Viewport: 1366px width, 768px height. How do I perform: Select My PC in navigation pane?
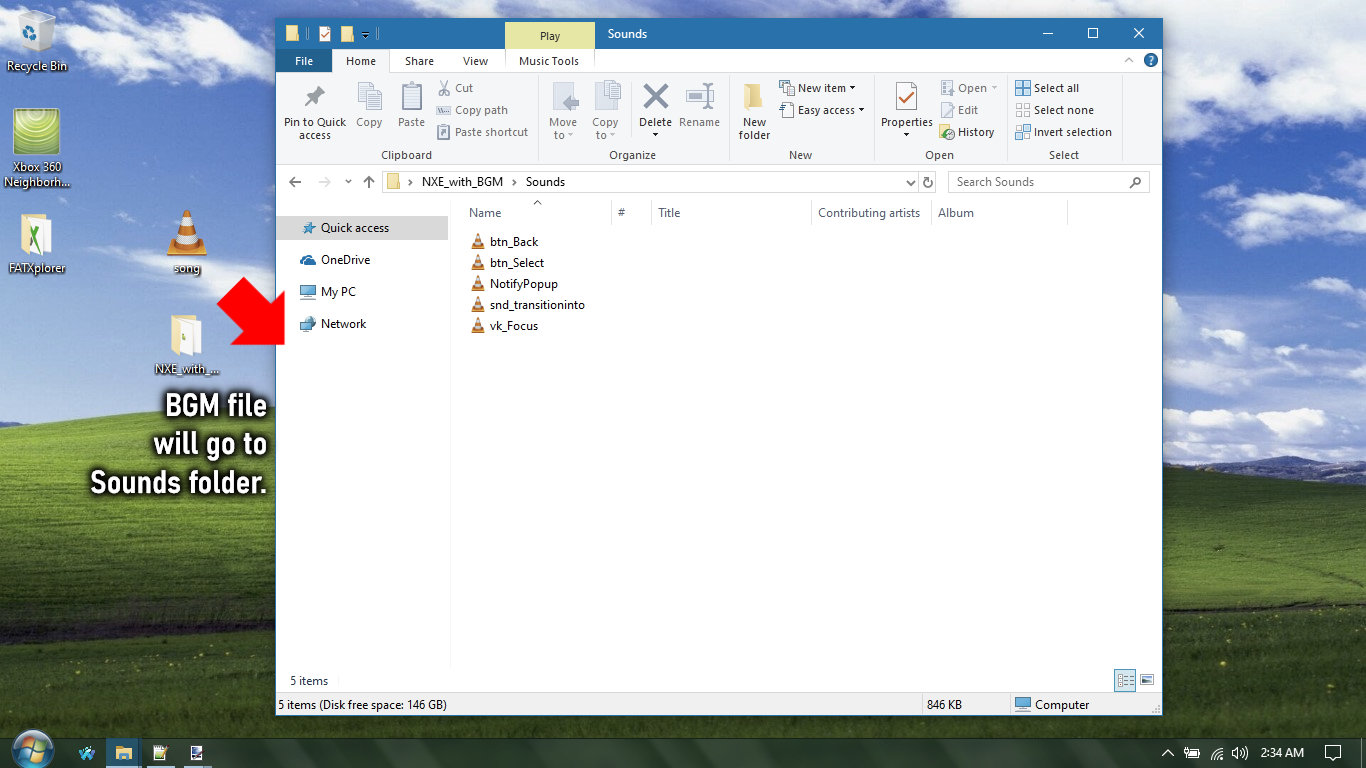[x=362, y=292]
